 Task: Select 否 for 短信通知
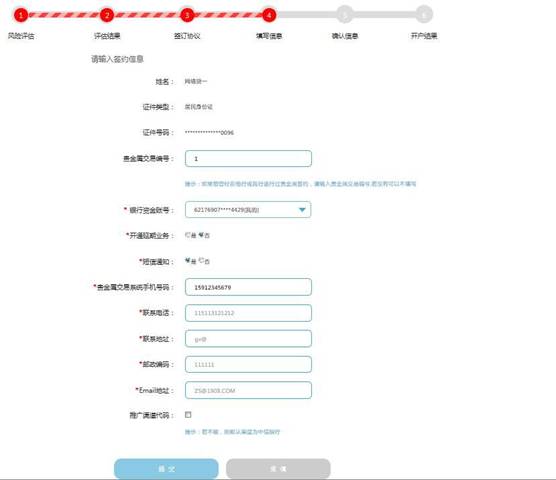(201, 261)
